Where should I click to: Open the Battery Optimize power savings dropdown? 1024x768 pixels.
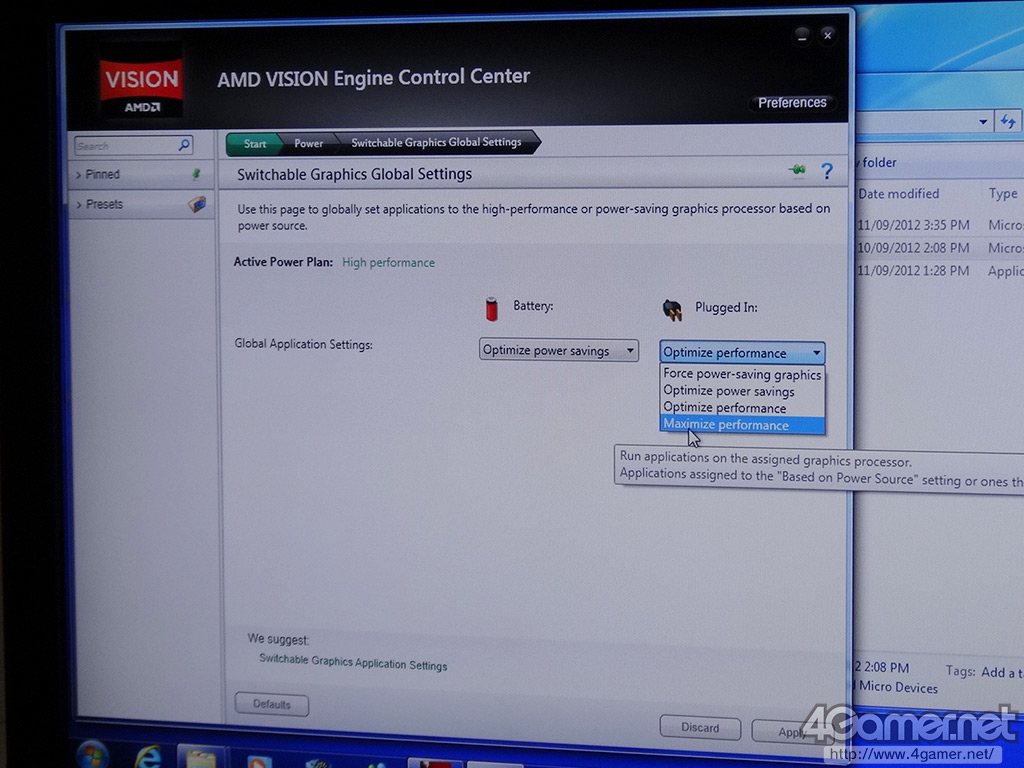tap(558, 350)
